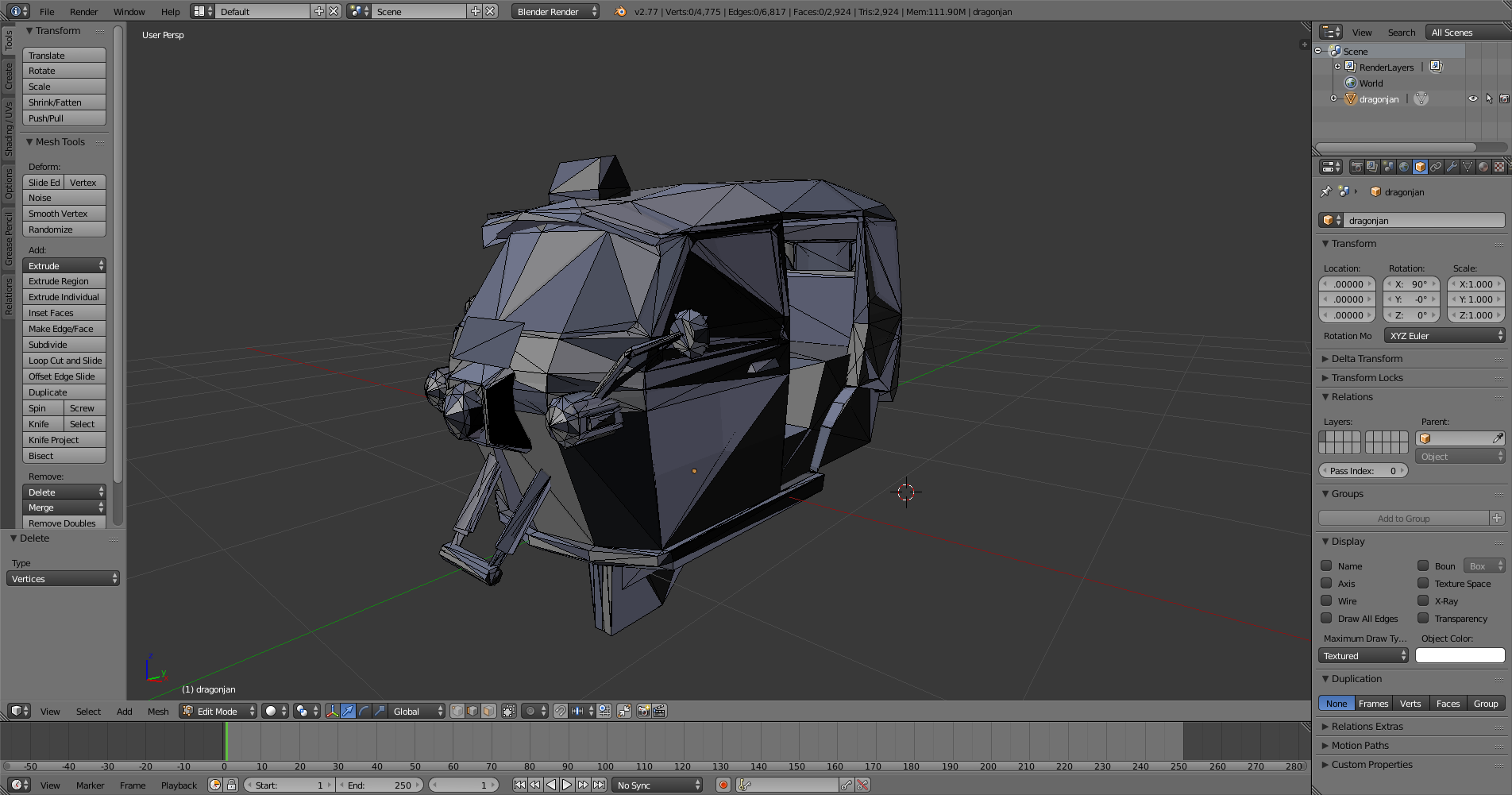Click the play animation button
The width and height of the screenshot is (1512, 795).
coord(567,785)
